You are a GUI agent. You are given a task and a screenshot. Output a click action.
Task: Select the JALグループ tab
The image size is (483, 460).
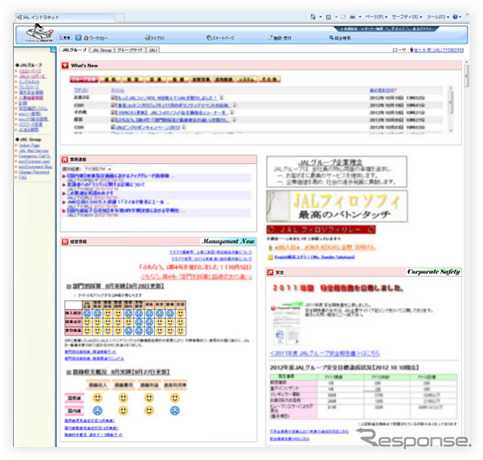point(74,50)
